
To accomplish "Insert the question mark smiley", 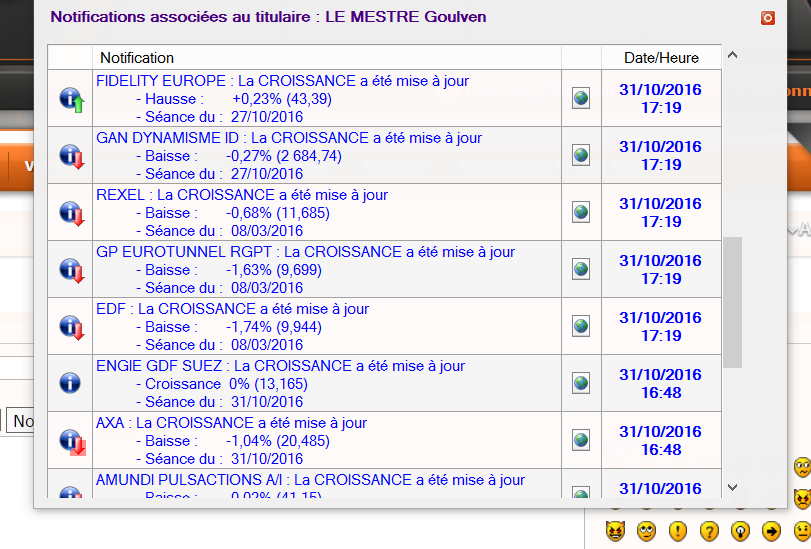I will coord(709,530).
